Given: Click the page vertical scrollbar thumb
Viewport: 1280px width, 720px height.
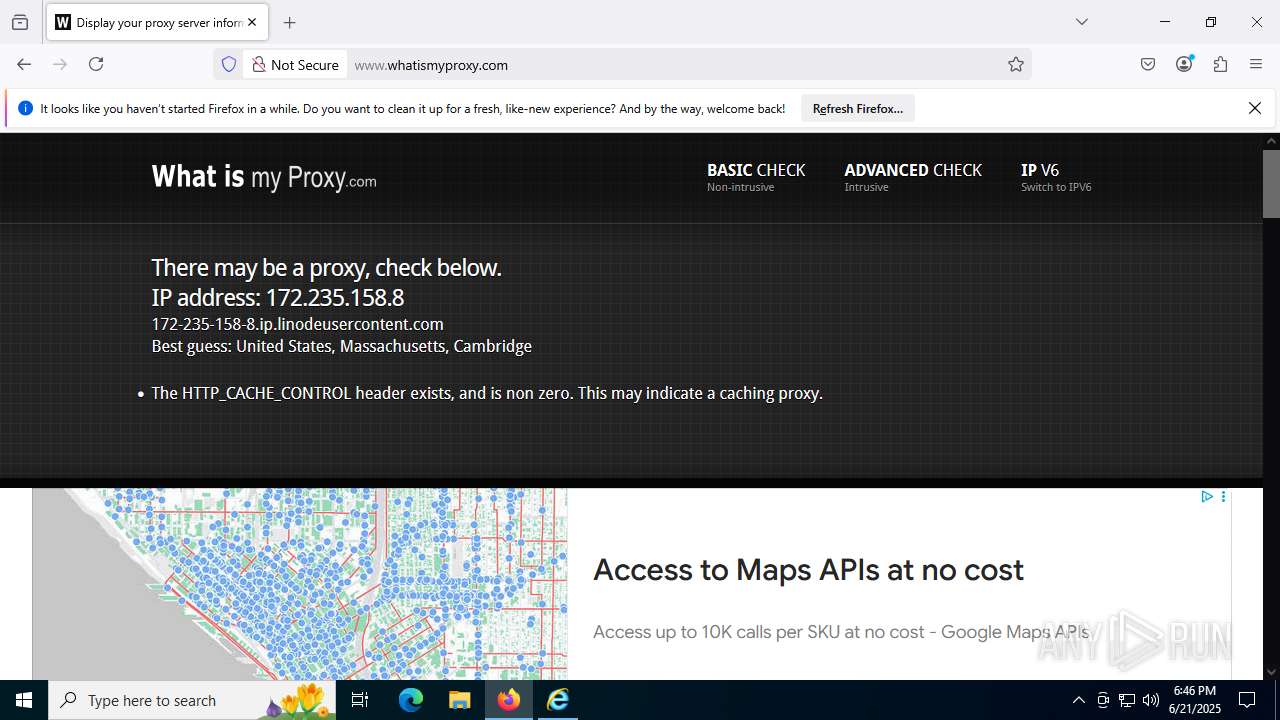Looking at the screenshot, I should (1271, 183).
